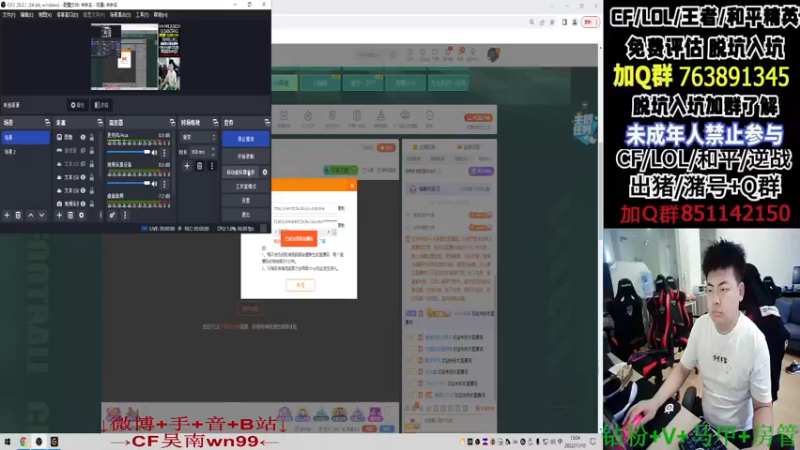Click search box in Douyu page header
This screenshot has width=800, height=450.
(376, 55)
